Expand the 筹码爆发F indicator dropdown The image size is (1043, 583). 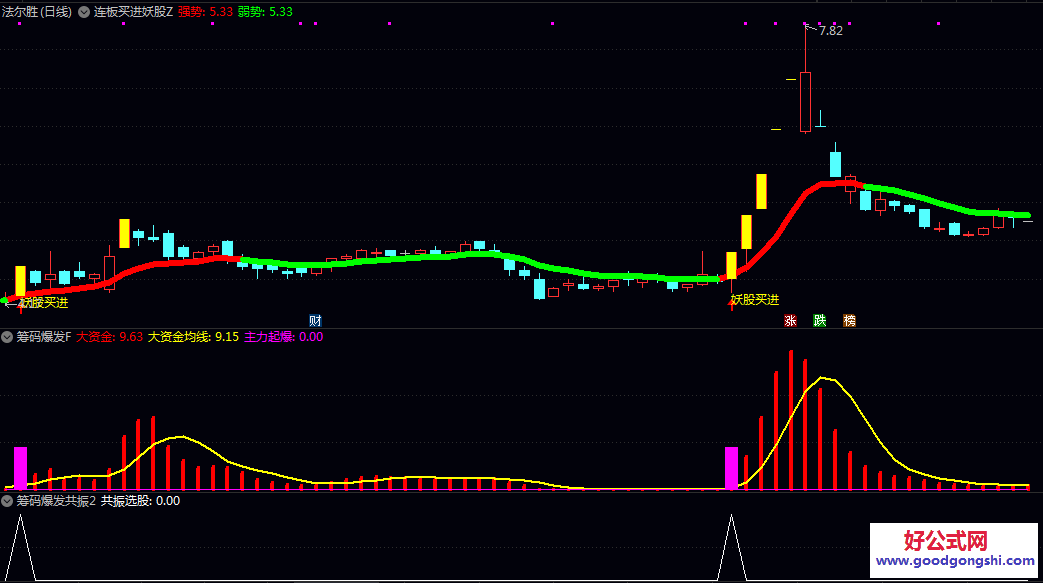(7, 337)
